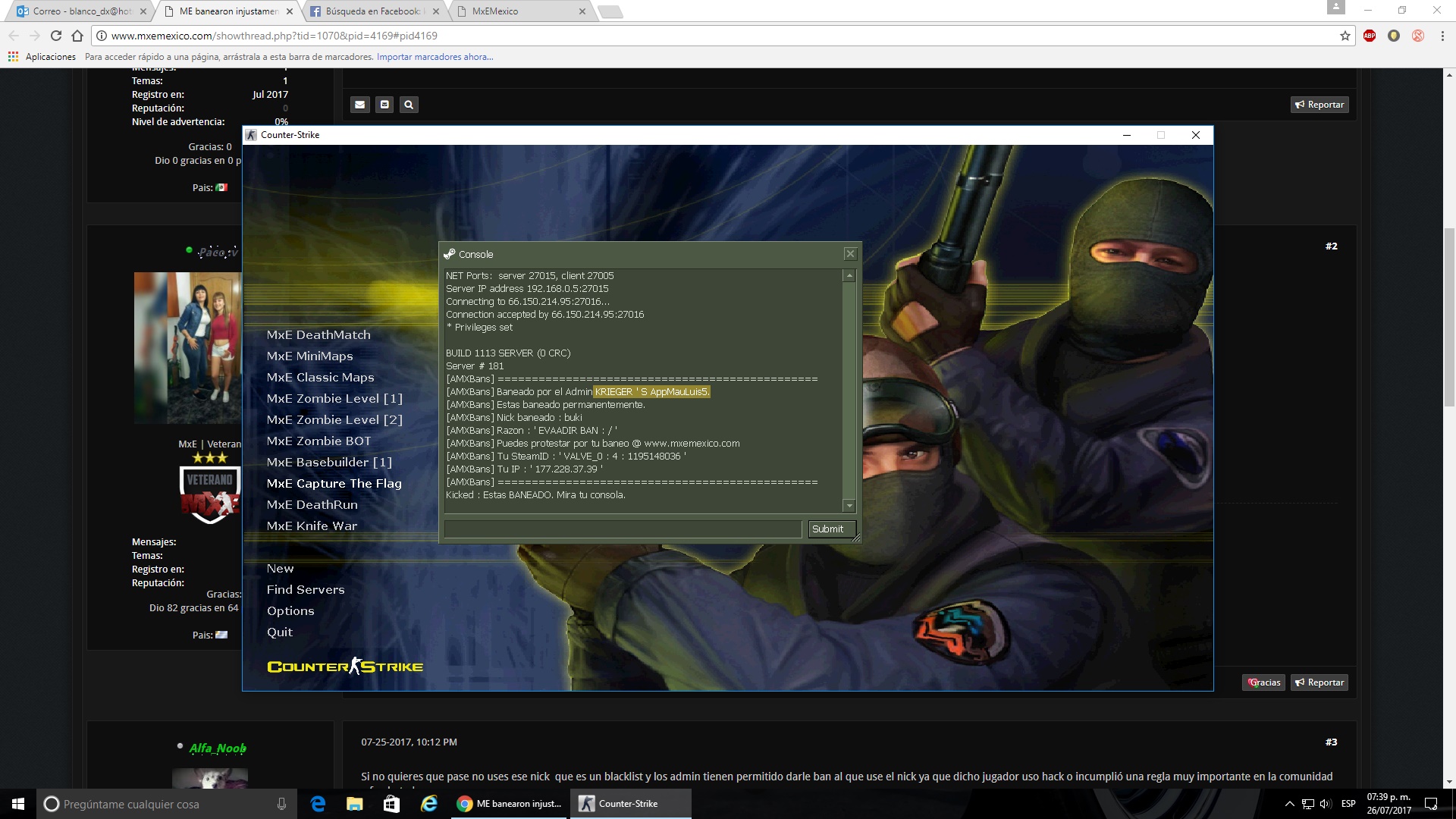Screen dimensions: 1456x819
Task: Close the Console dialog
Action: (850, 254)
